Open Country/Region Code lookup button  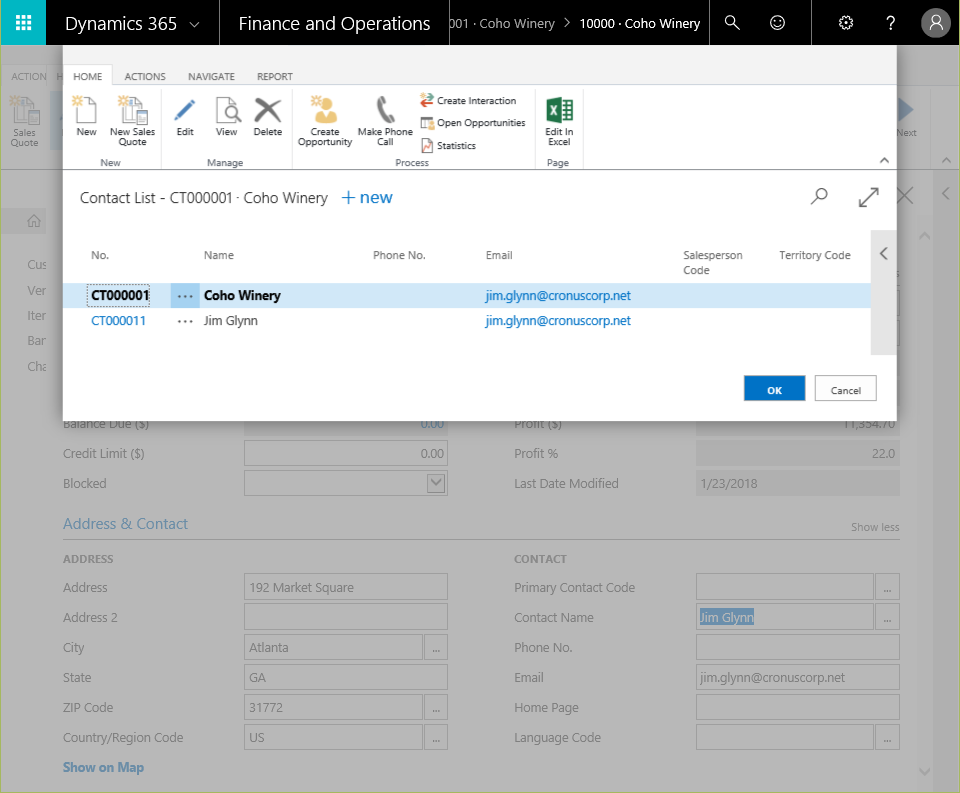(436, 737)
